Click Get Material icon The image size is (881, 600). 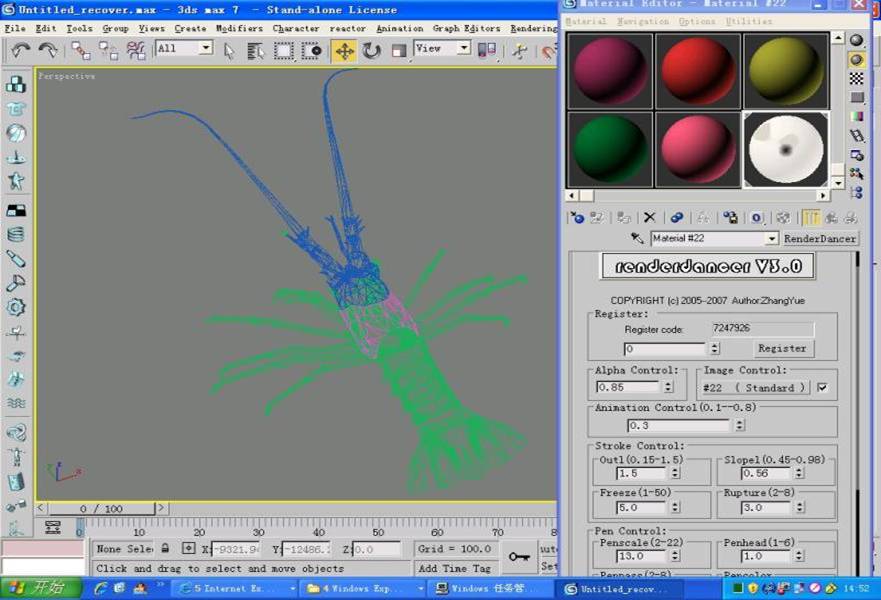pos(577,217)
